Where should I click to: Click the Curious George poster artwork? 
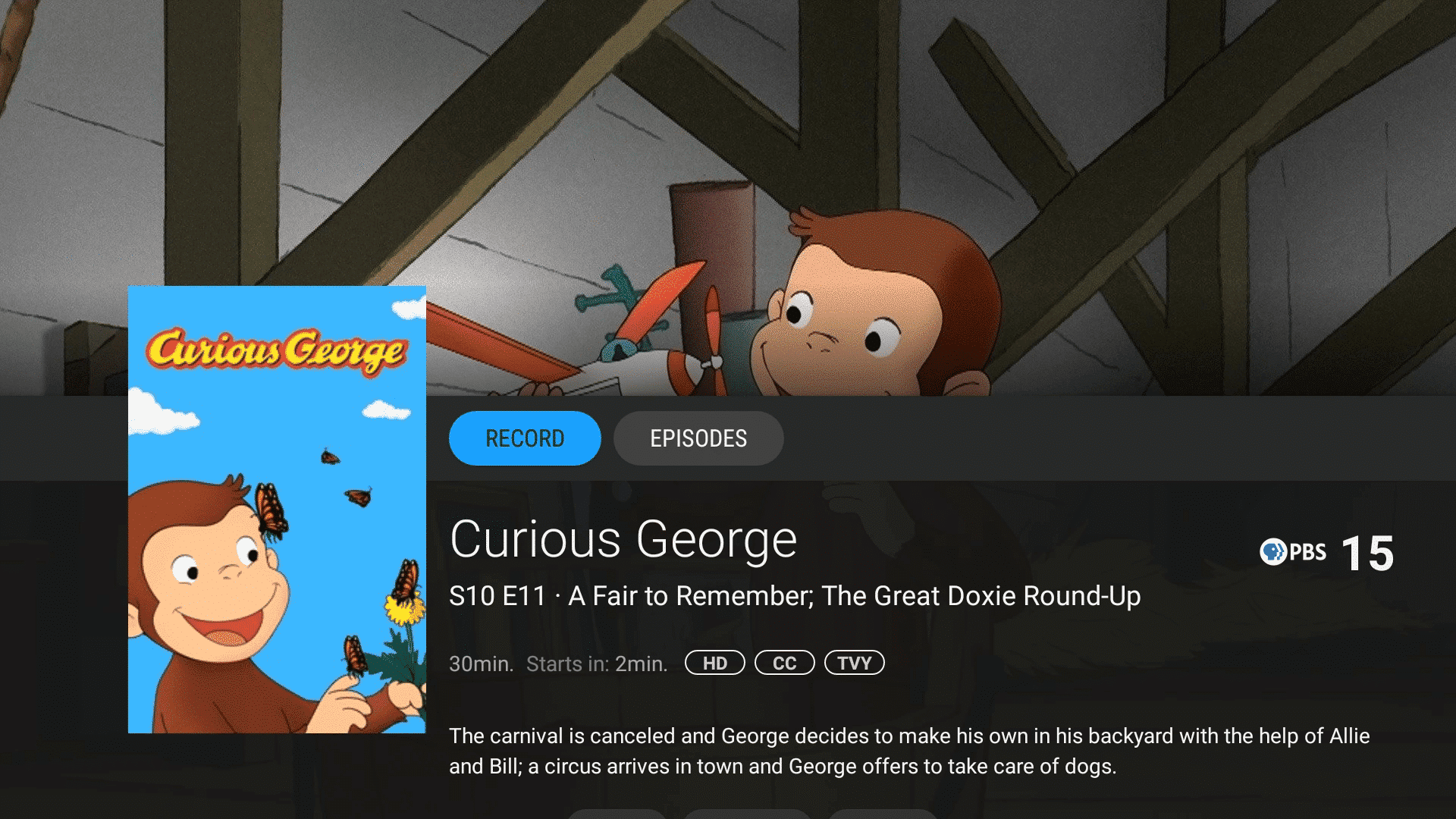277,509
